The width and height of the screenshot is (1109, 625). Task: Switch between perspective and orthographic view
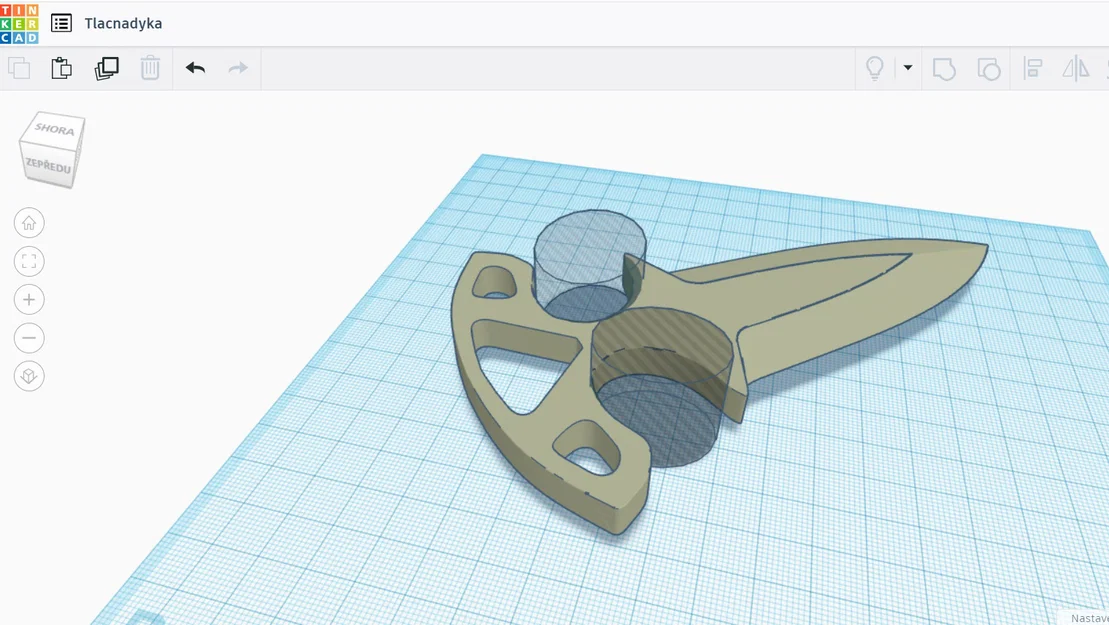(x=29, y=376)
